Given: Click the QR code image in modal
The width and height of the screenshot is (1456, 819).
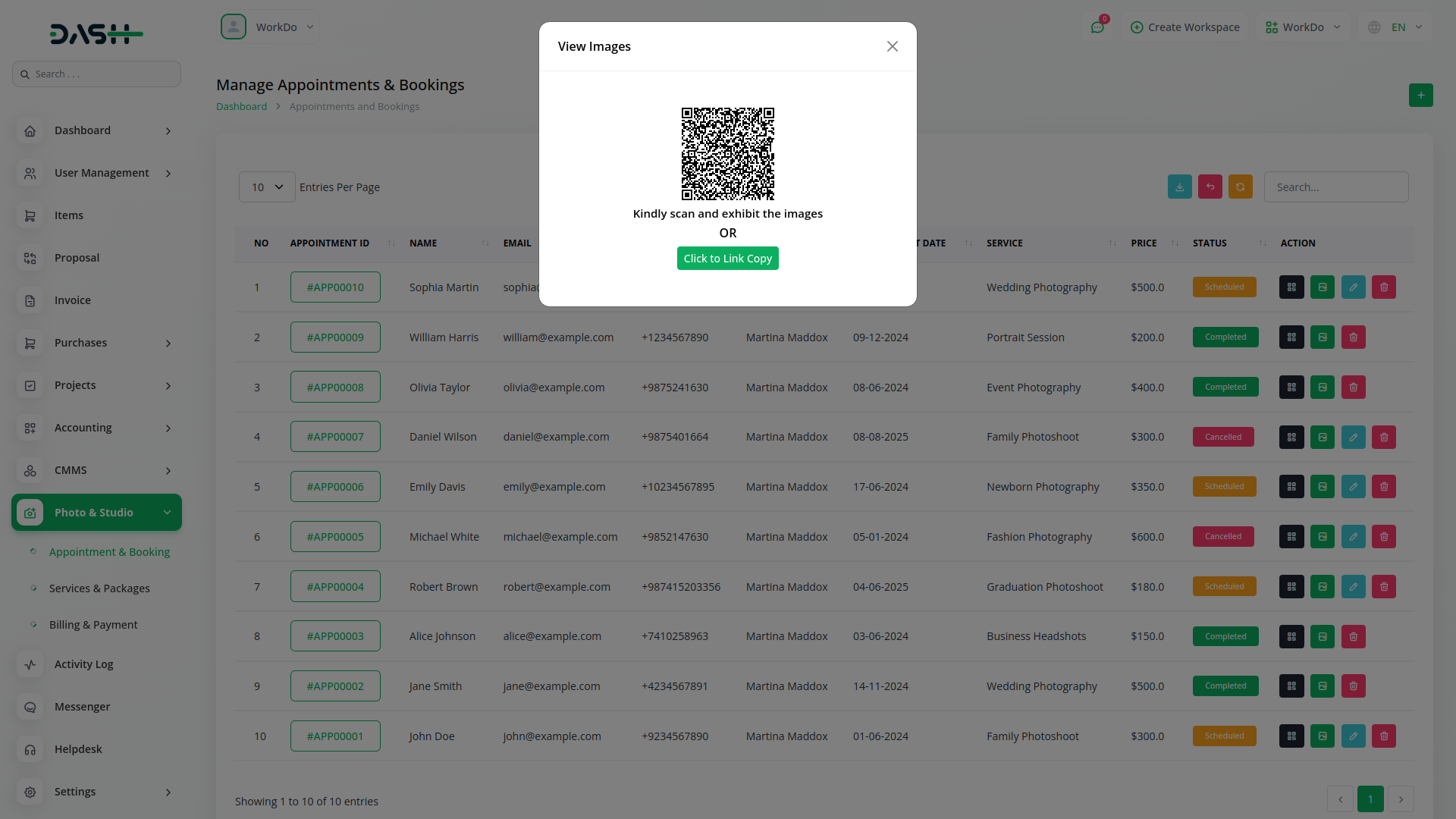Looking at the screenshot, I should 727,153.
